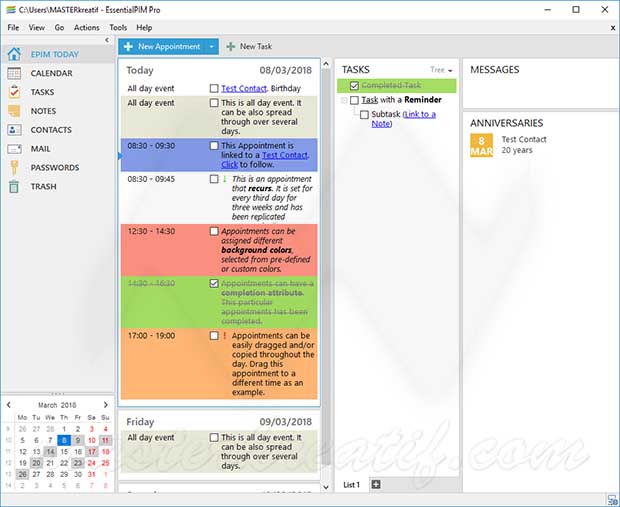Click the agenda scrollbar down arrow

coord(326,487)
